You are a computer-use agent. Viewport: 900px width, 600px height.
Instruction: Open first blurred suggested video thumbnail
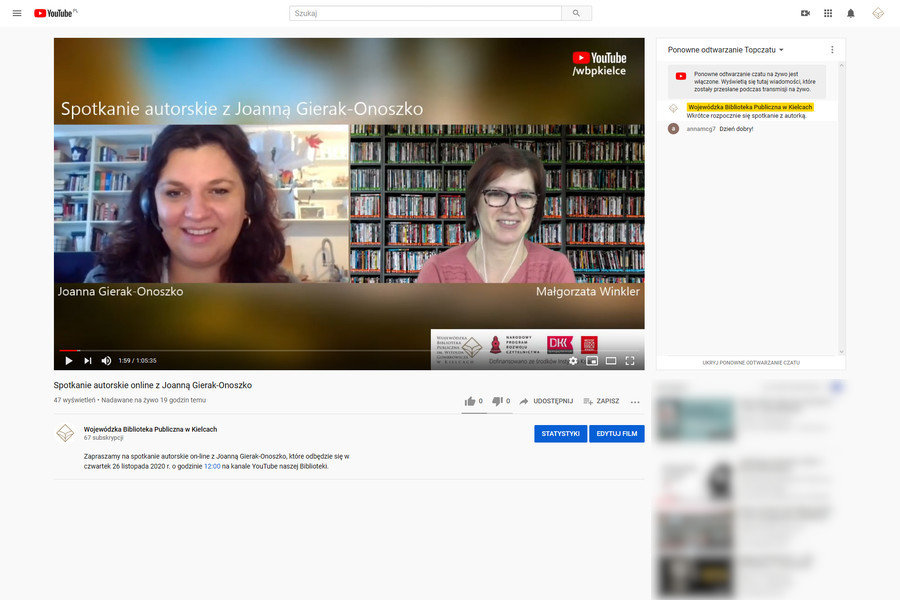click(696, 419)
